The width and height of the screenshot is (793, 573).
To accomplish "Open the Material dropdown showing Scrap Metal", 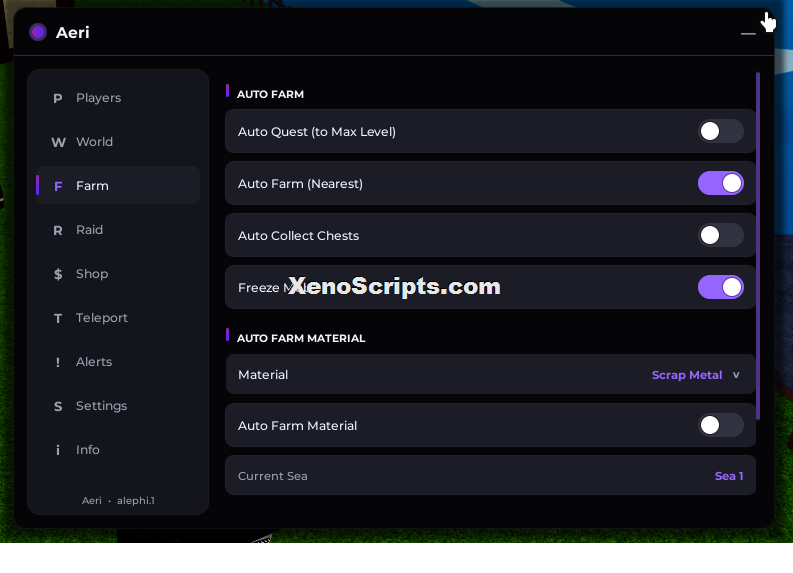I will tap(491, 374).
